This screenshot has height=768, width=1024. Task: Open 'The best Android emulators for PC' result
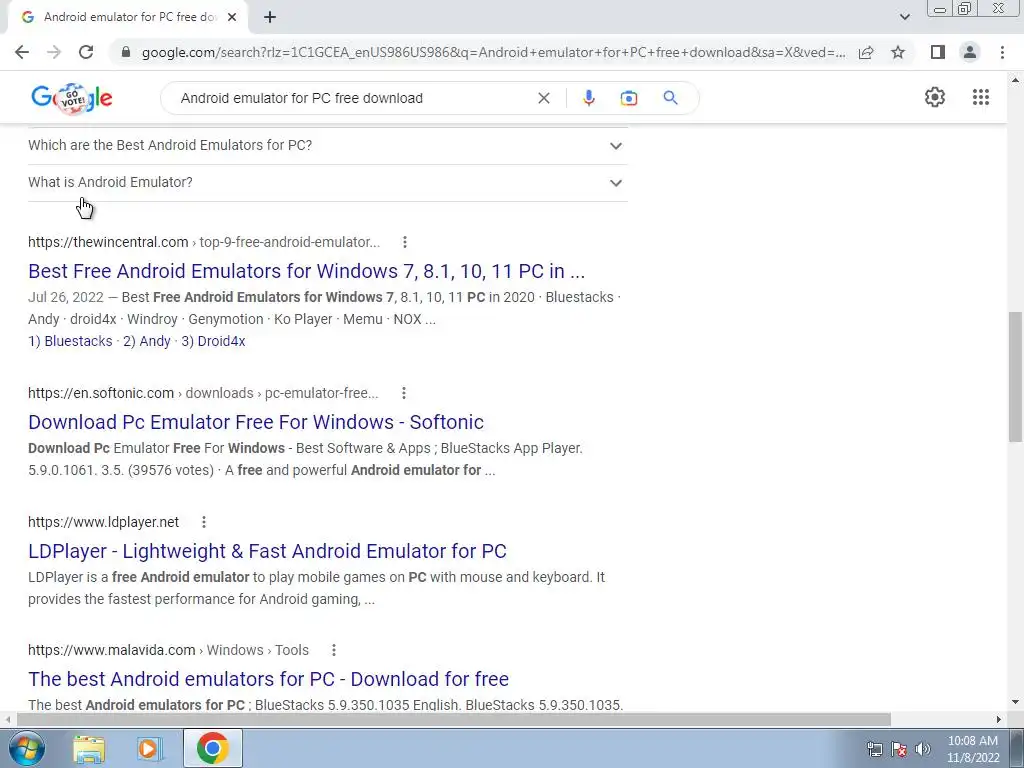pyautogui.click(x=268, y=679)
